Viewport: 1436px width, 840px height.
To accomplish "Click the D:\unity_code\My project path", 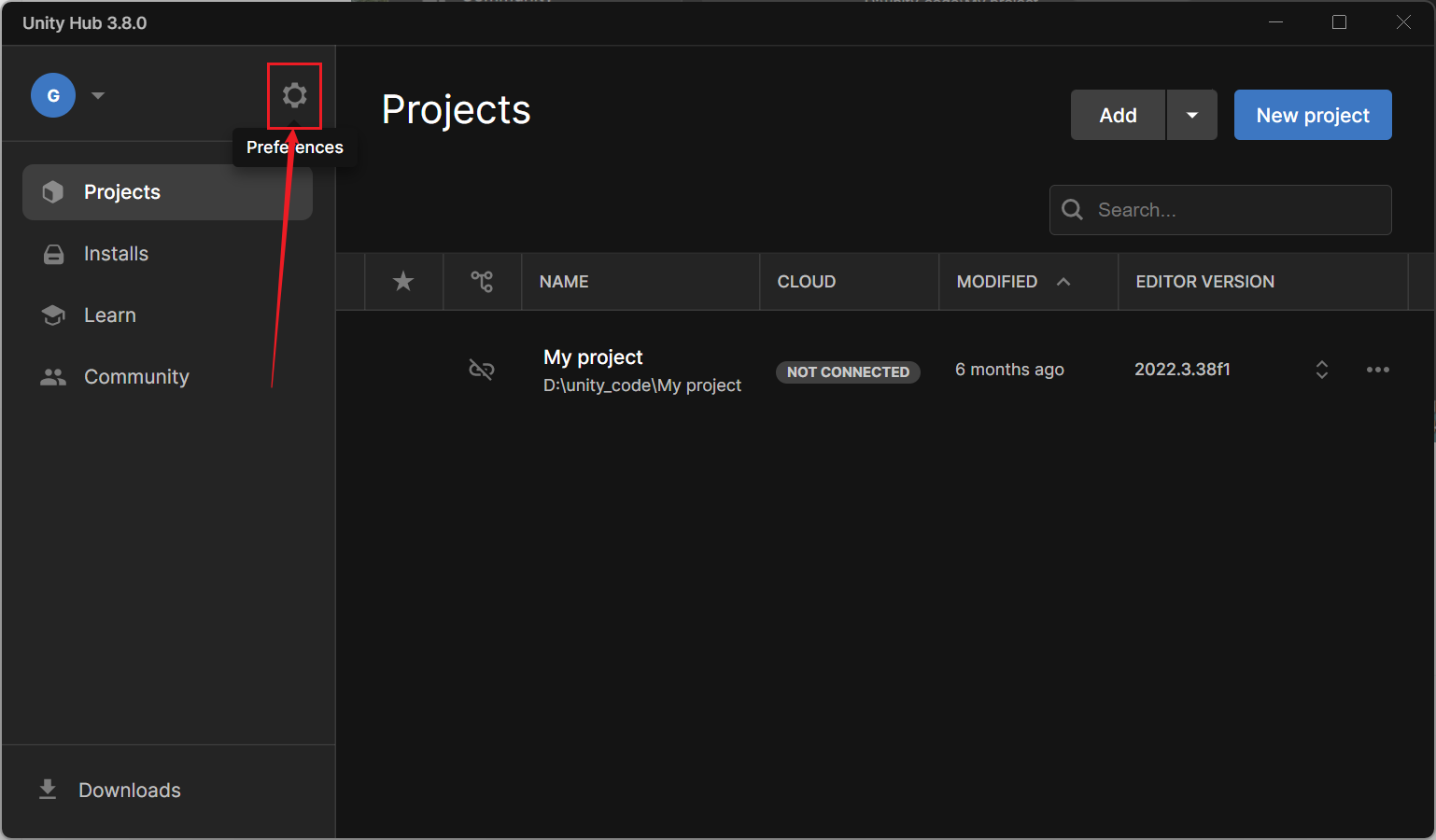I will pos(642,385).
